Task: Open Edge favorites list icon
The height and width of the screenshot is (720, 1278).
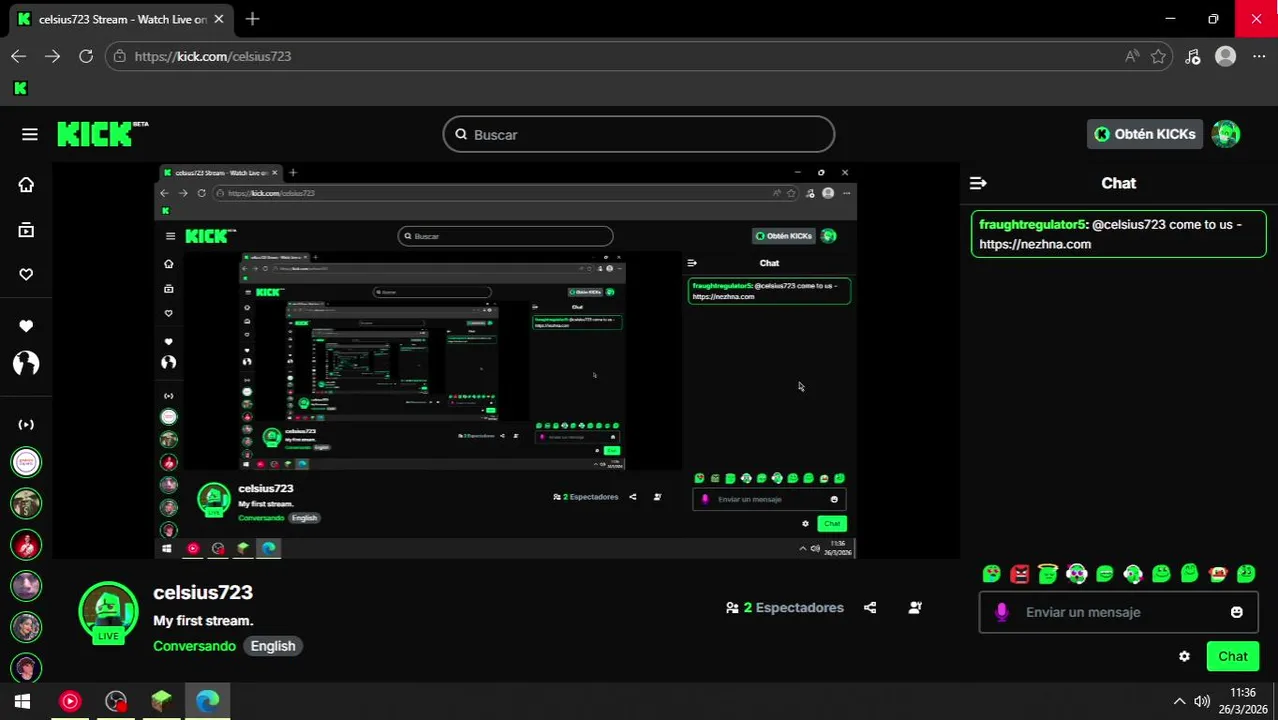Action: tap(1192, 56)
